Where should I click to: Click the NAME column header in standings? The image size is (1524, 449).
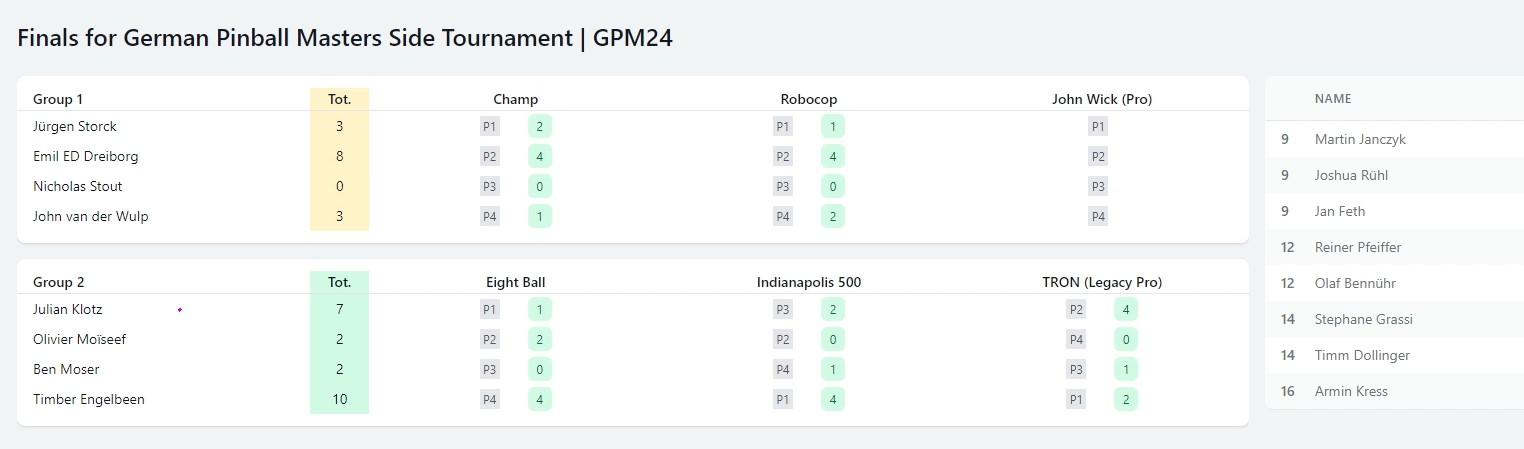coord(1333,99)
